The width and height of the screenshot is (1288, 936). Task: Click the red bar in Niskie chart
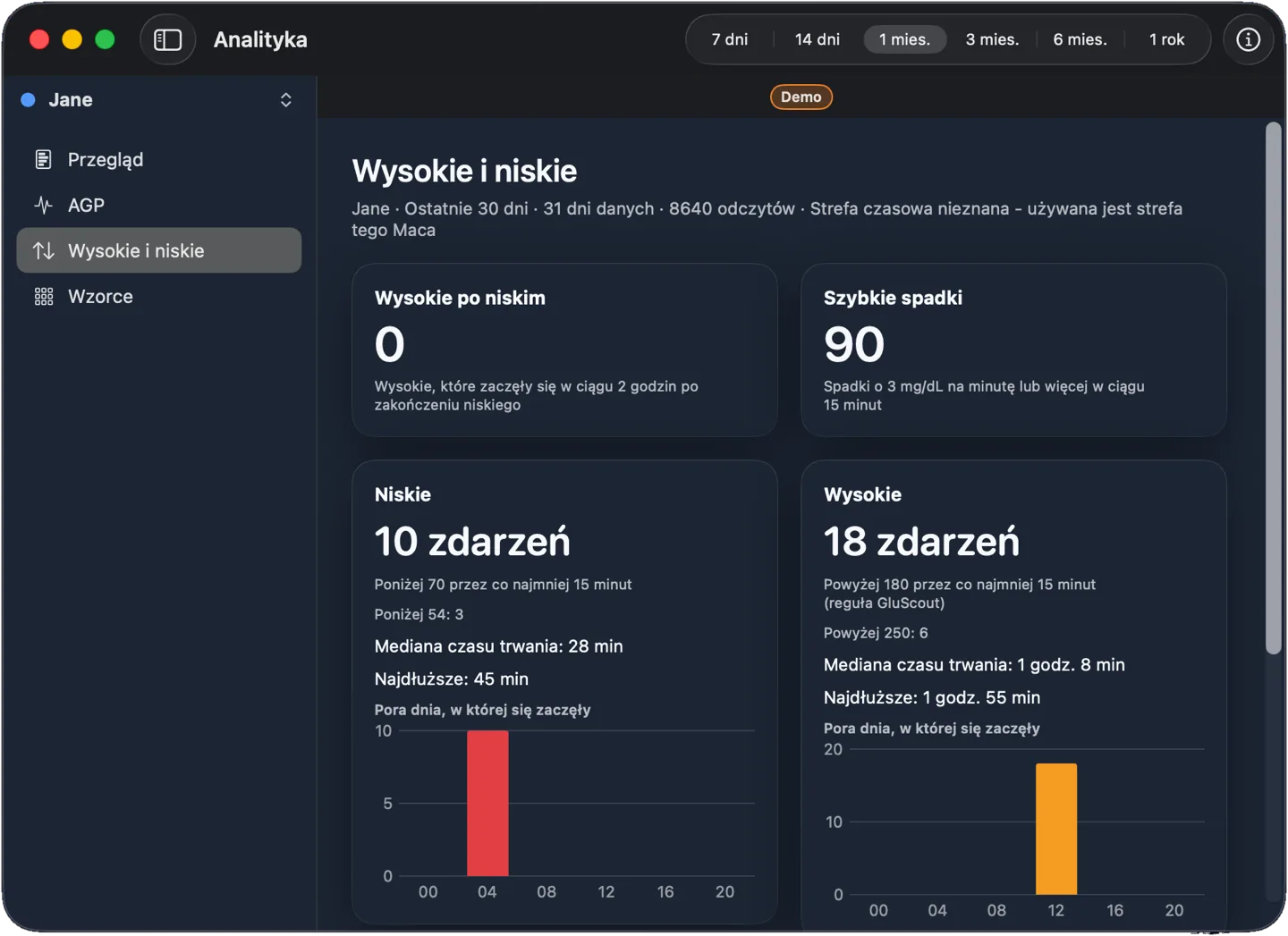(487, 803)
